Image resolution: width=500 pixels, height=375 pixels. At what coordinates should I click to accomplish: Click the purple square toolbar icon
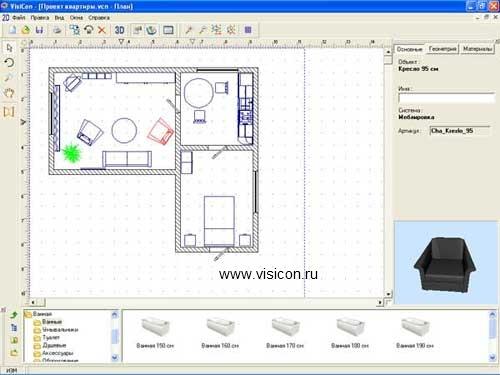[x=248, y=30]
